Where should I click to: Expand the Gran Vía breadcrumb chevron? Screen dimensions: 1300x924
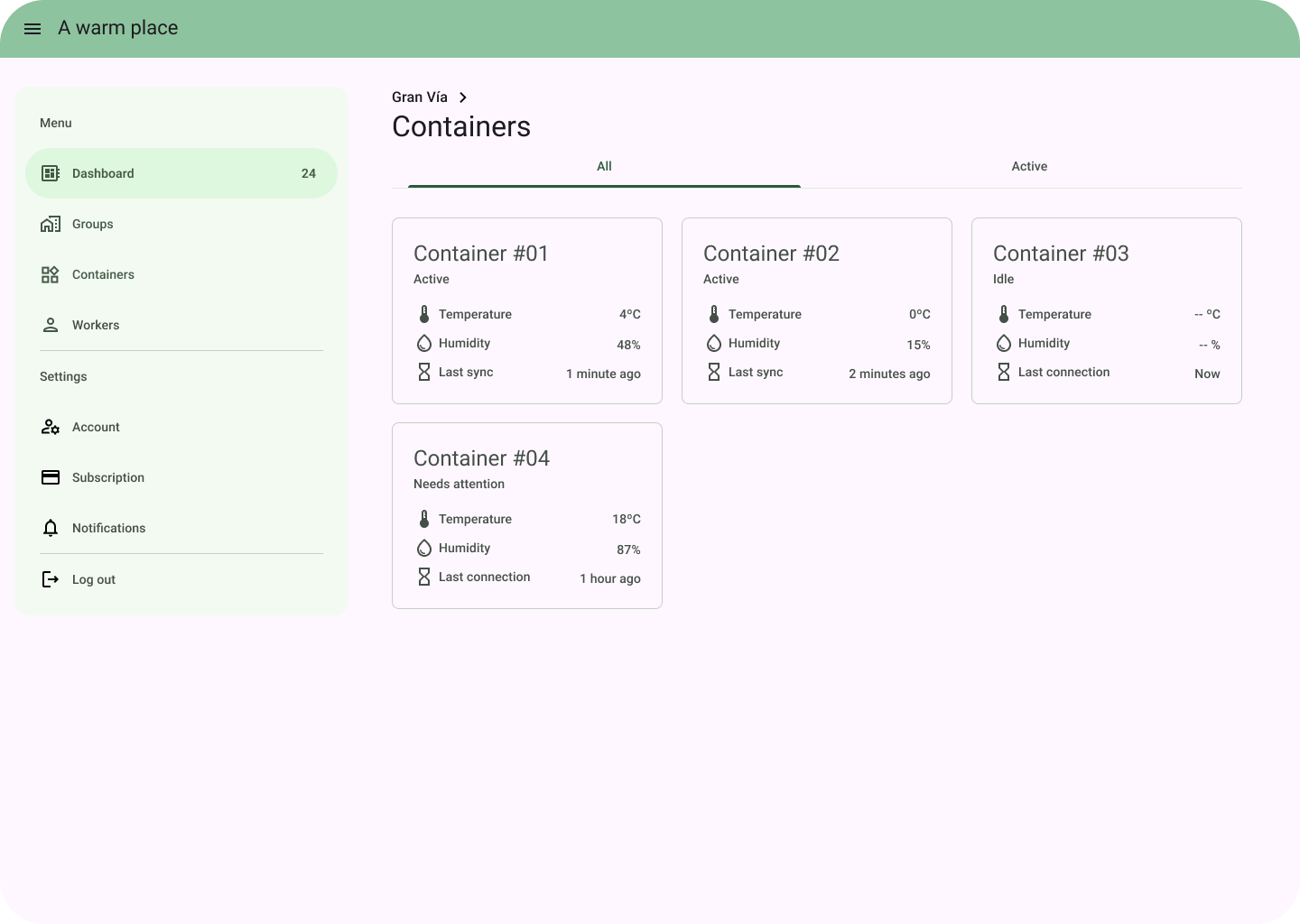point(463,97)
